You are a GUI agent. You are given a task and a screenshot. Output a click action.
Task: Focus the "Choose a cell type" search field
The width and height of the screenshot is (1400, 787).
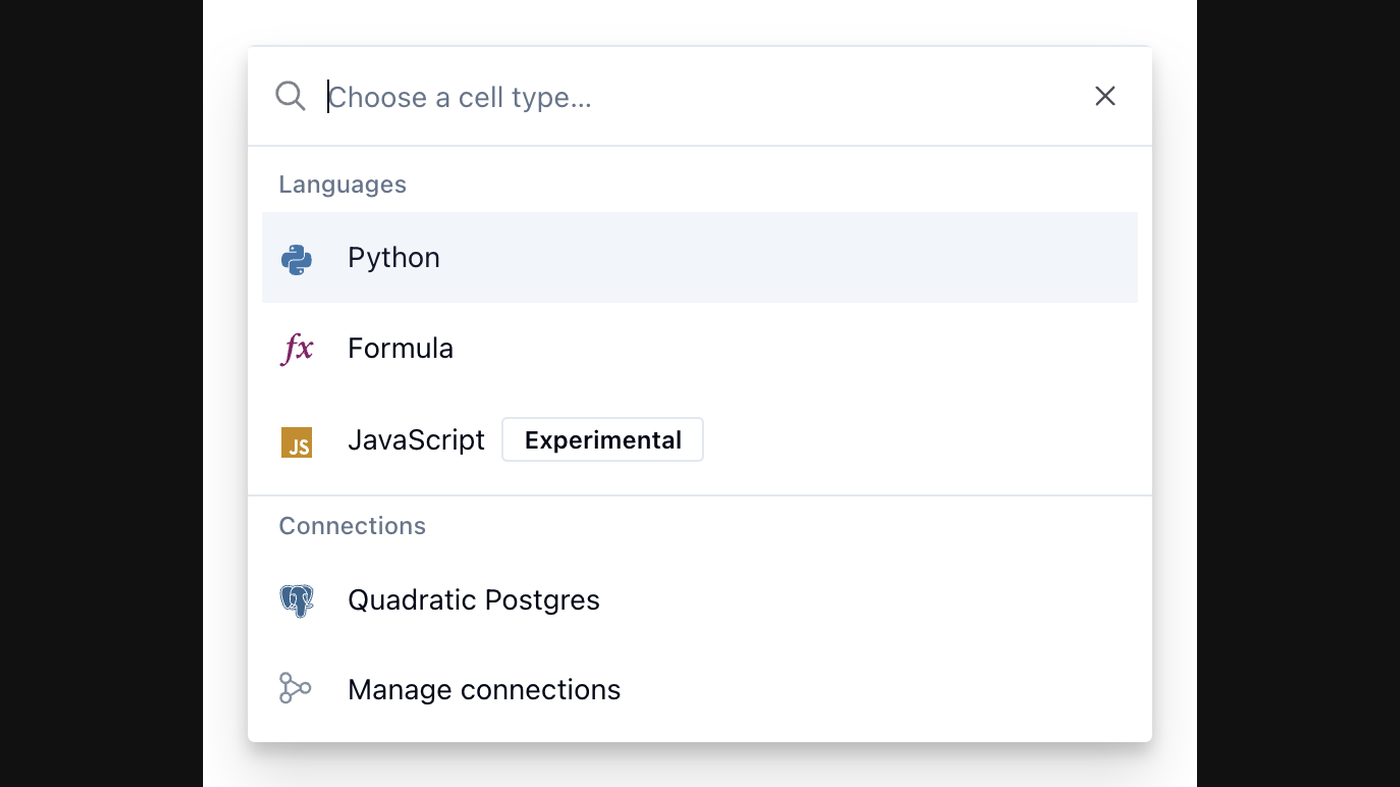point(700,97)
